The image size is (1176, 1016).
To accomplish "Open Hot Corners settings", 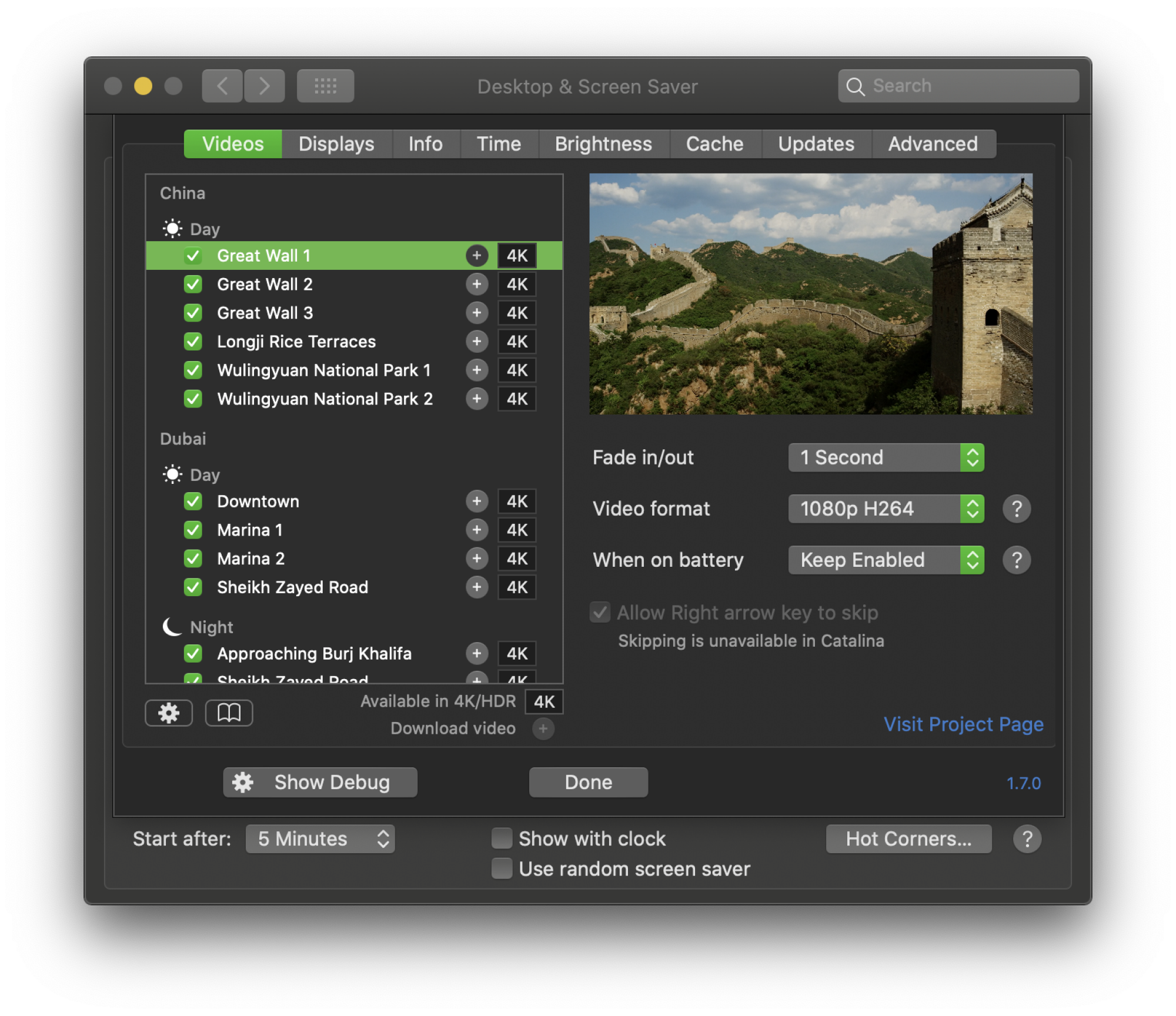I will [x=909, y=839].
